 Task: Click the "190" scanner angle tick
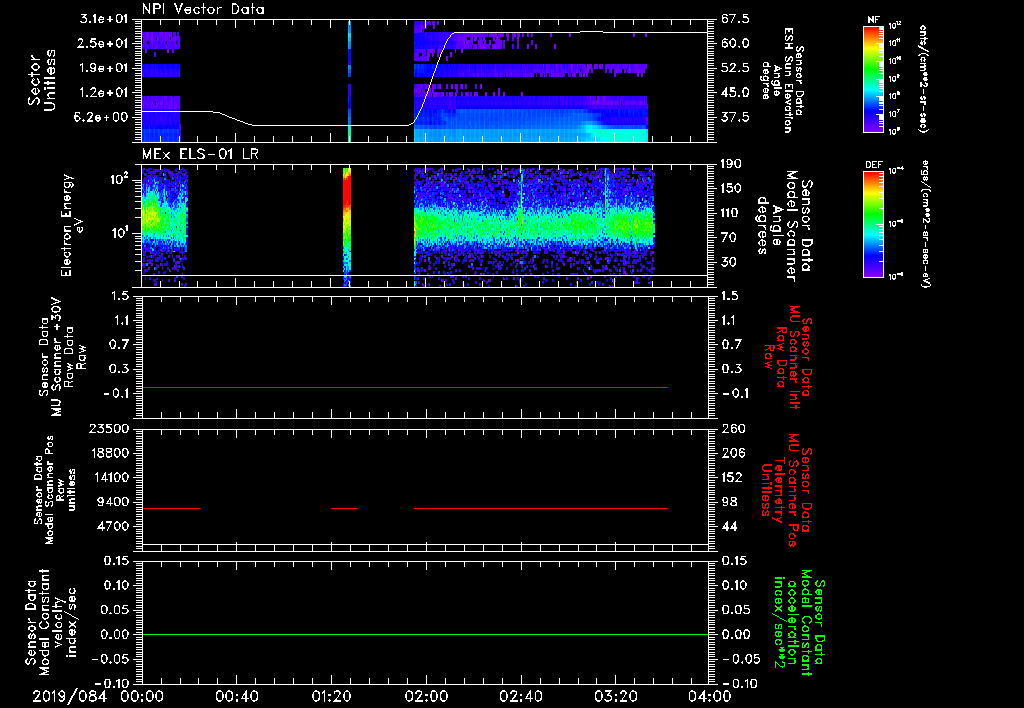click(732, 164)
